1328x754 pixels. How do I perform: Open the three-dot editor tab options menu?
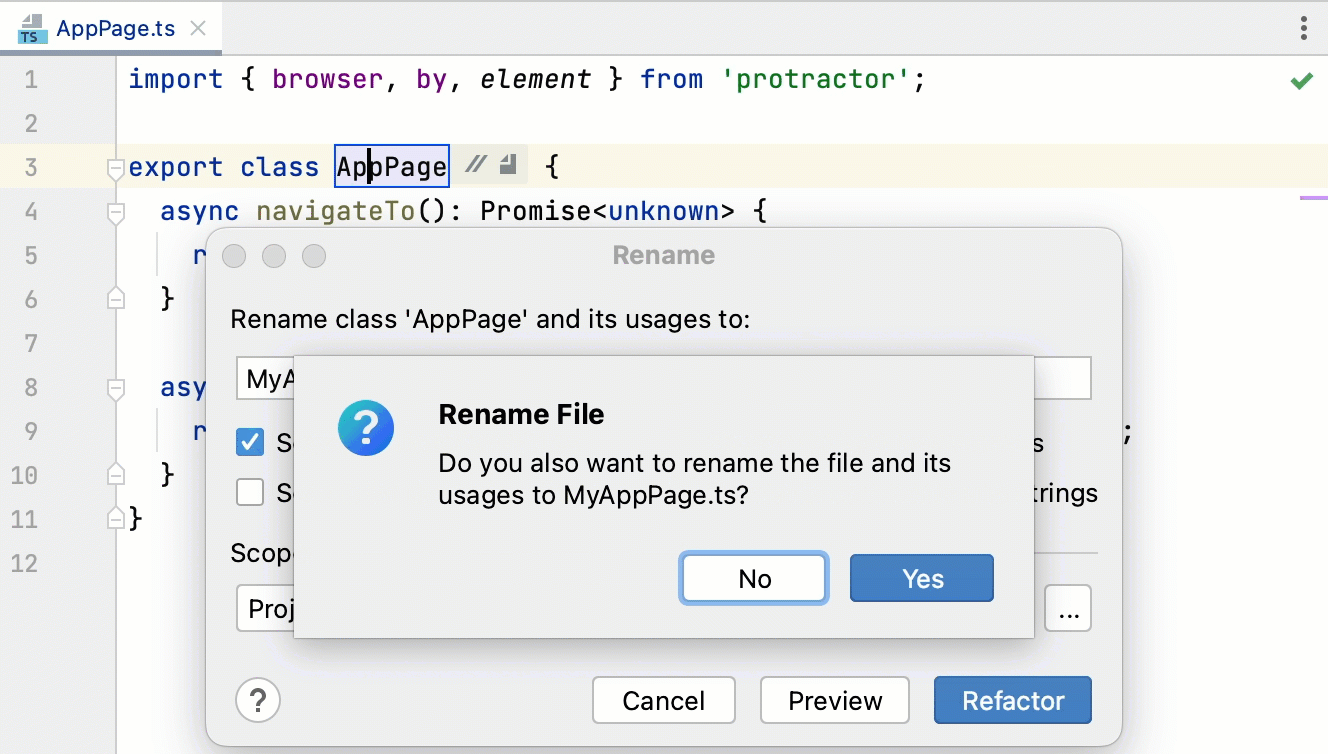(x=1303, y=28)
